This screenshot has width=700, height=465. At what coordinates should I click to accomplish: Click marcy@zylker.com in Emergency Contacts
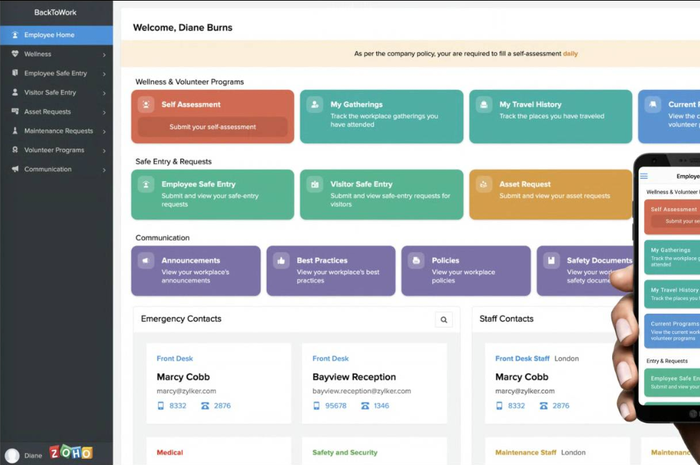186,391
